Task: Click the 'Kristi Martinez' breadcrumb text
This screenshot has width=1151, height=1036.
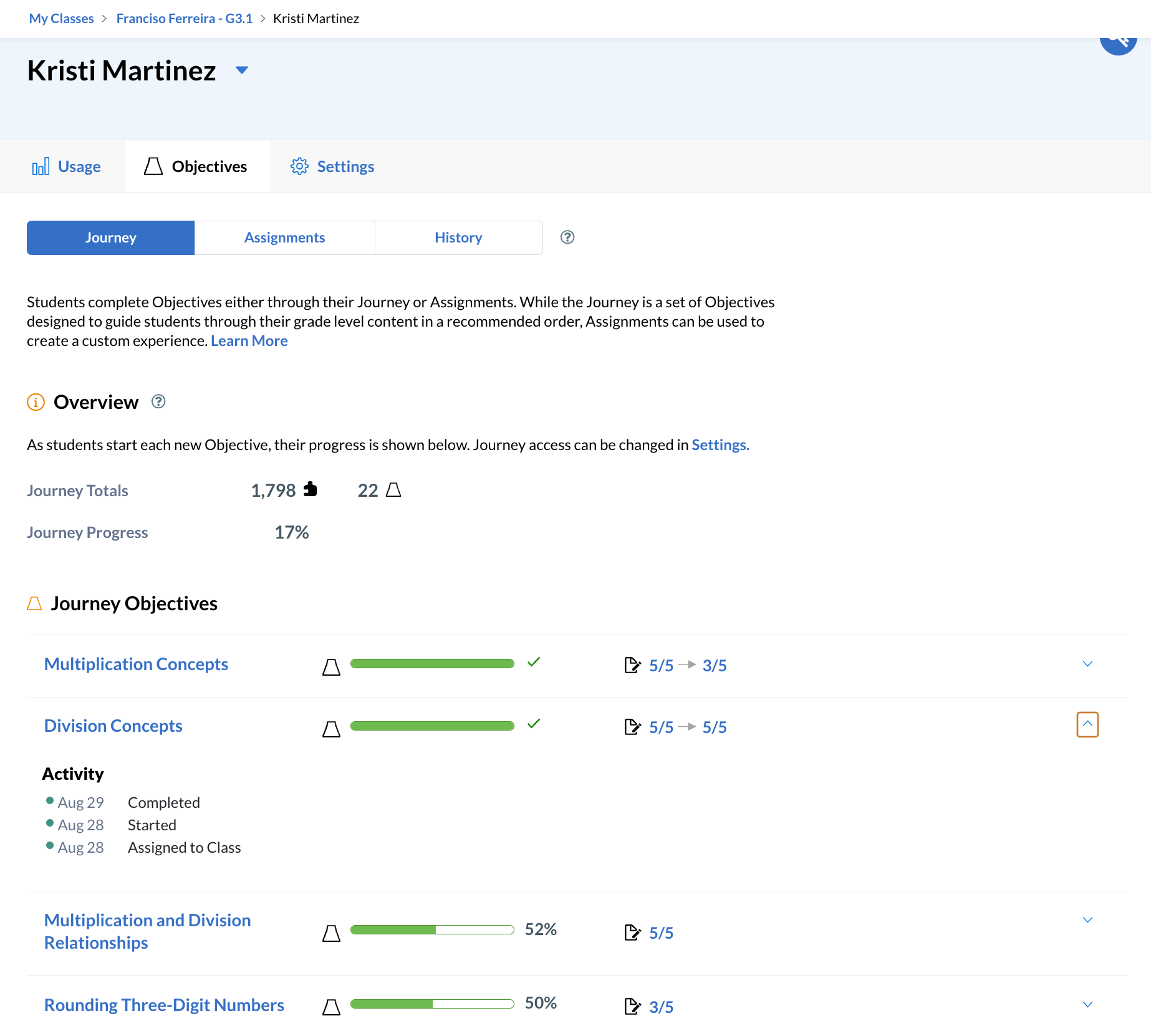Action: (x=316, y=19)
